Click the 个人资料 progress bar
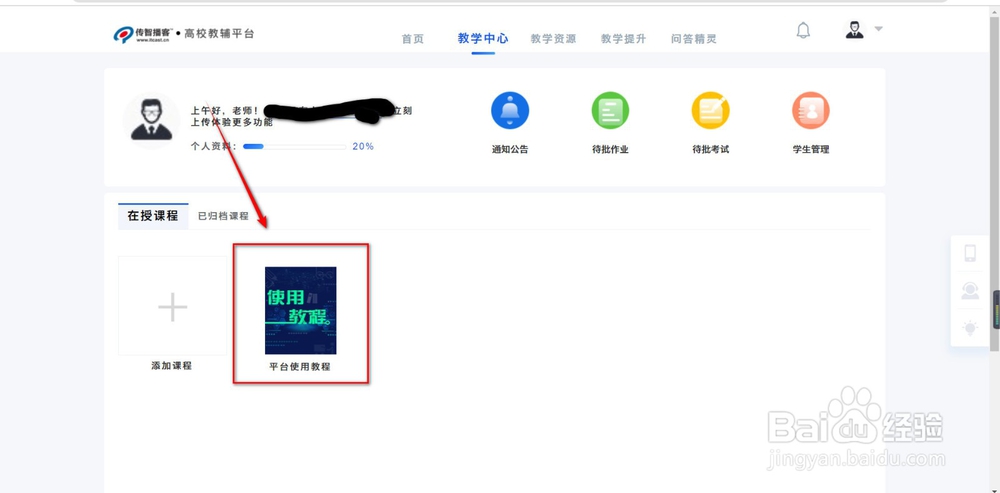The image size is (1000, 493). (295, 147)
